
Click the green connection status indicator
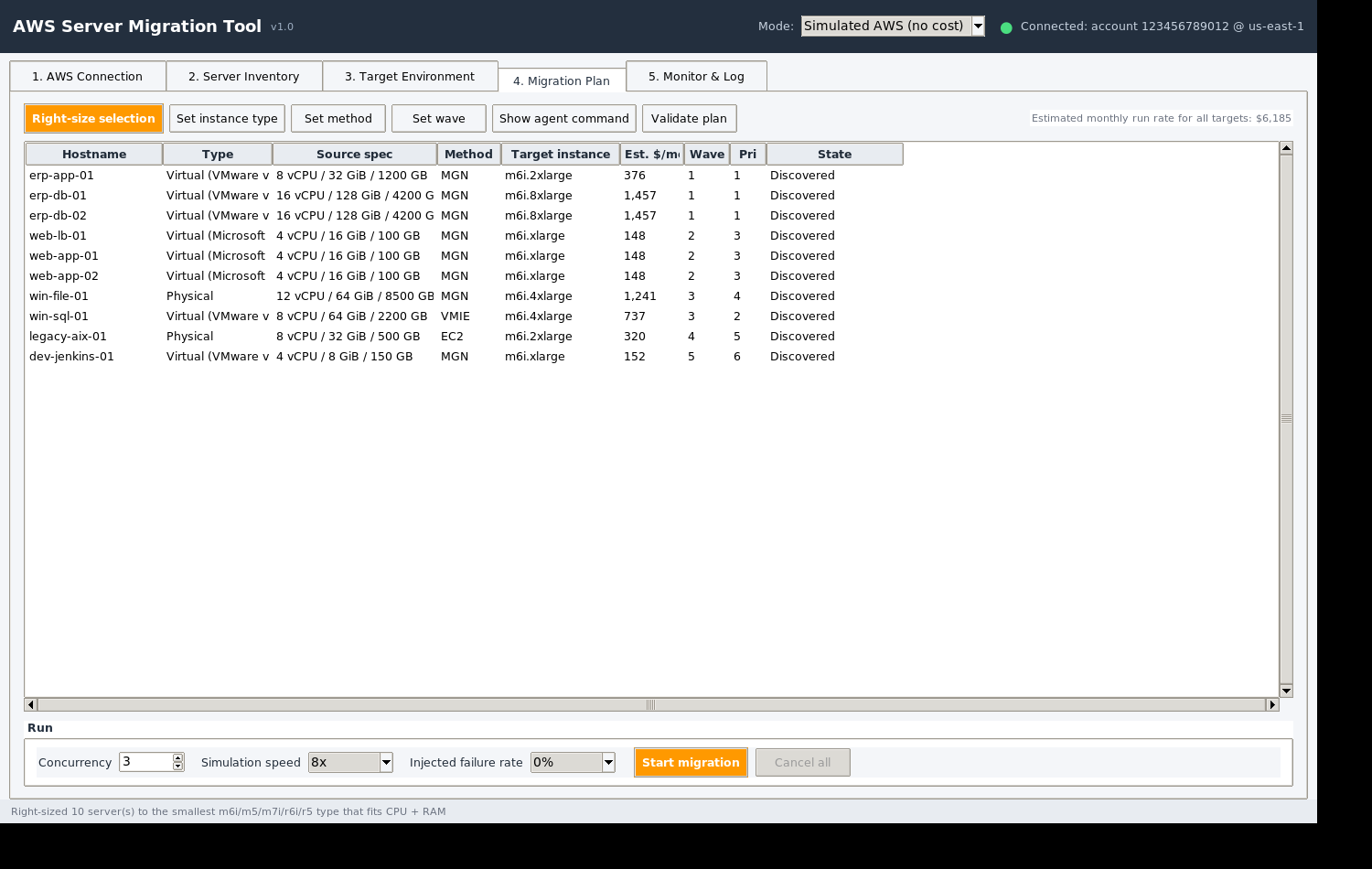1006,27
